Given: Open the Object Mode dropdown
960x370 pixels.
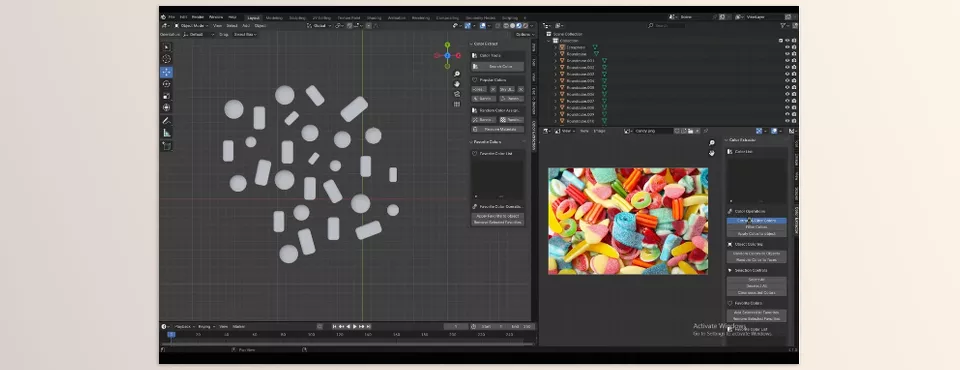Looking at the screenshot, I should (191, 26).
